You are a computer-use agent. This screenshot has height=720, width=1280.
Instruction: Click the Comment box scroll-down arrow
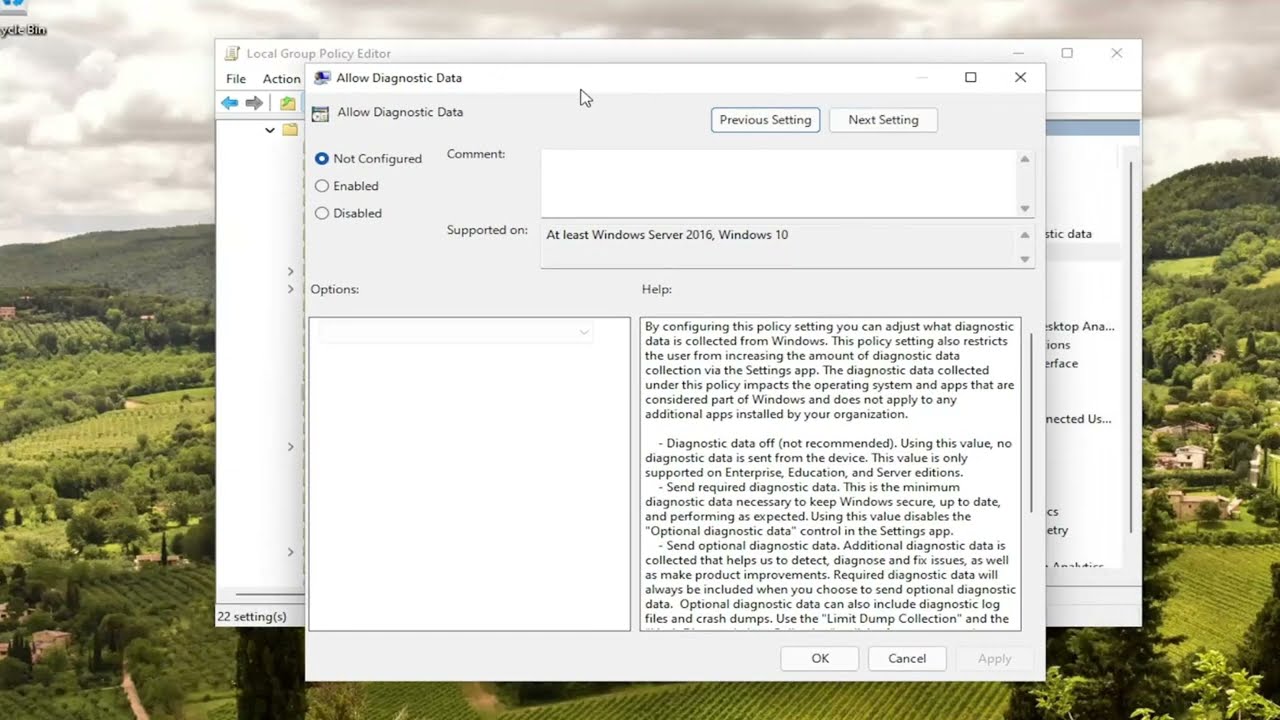click(x=1025, y=208)
